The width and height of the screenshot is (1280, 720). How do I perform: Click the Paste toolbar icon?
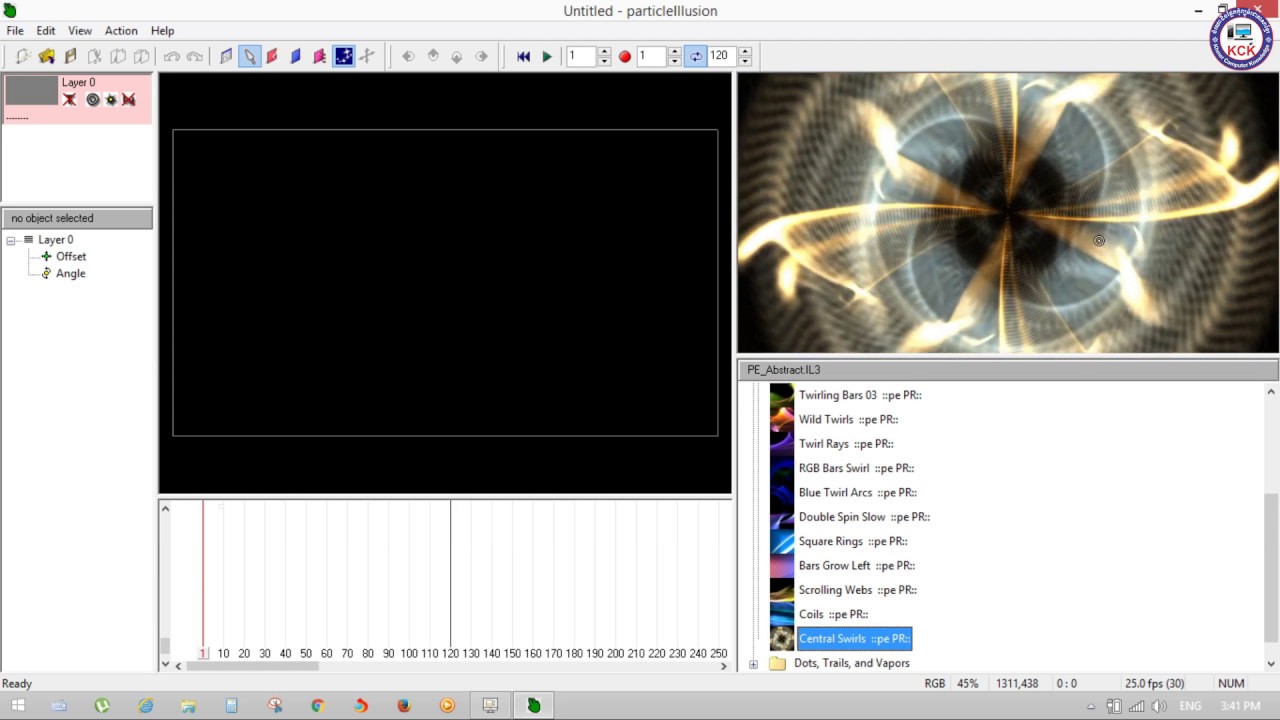pos(142,57)
